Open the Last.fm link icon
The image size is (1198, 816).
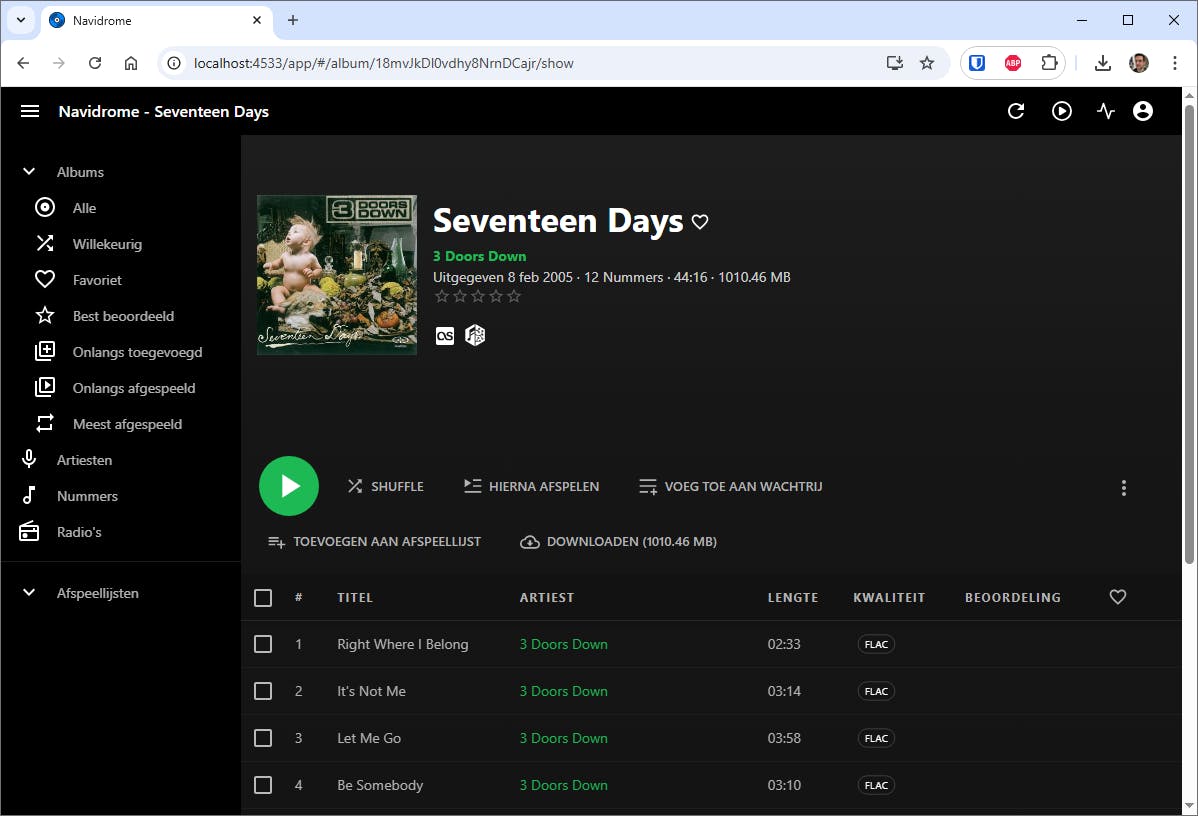(445, 335)
